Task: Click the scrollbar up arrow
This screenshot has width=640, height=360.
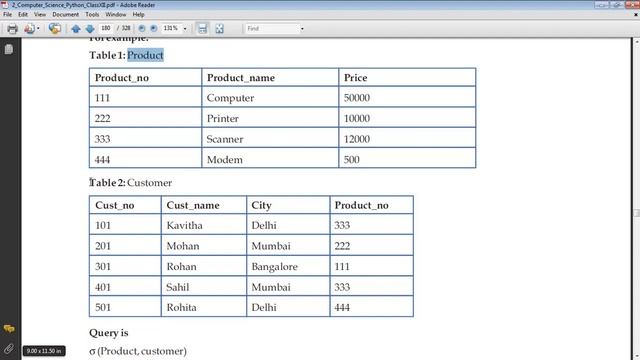Action: [636, 41]
